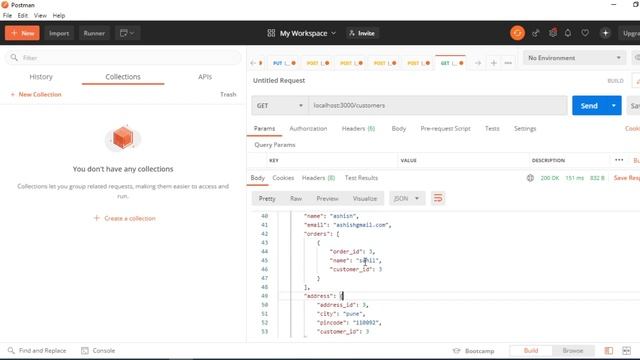Open the No Environment dropdown
Screen dimensions: 640x360
[574, 58]
